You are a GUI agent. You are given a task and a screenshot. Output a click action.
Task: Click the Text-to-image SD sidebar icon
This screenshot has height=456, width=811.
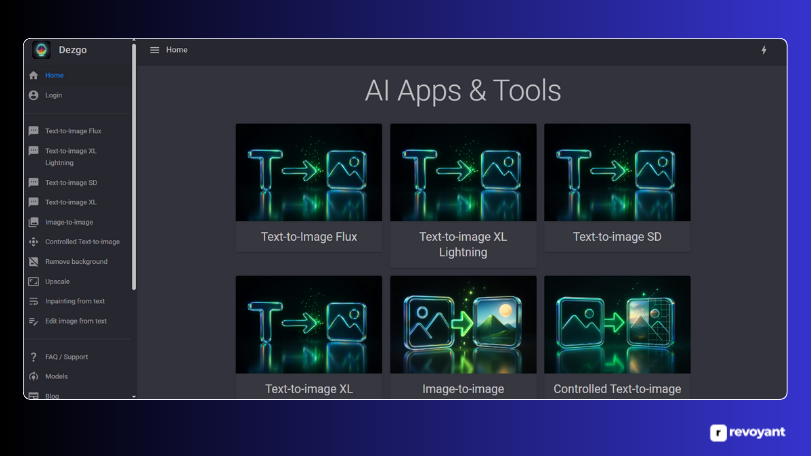point(34,183)
